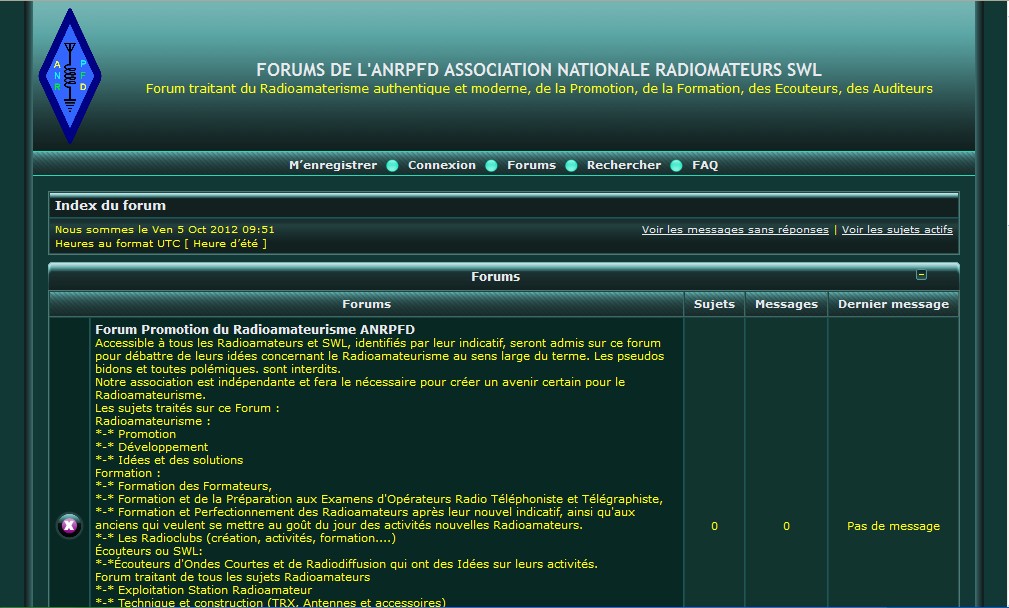Click the 'Heures au format UTC' text
The image size is (1009, 608).
point(118,244)
